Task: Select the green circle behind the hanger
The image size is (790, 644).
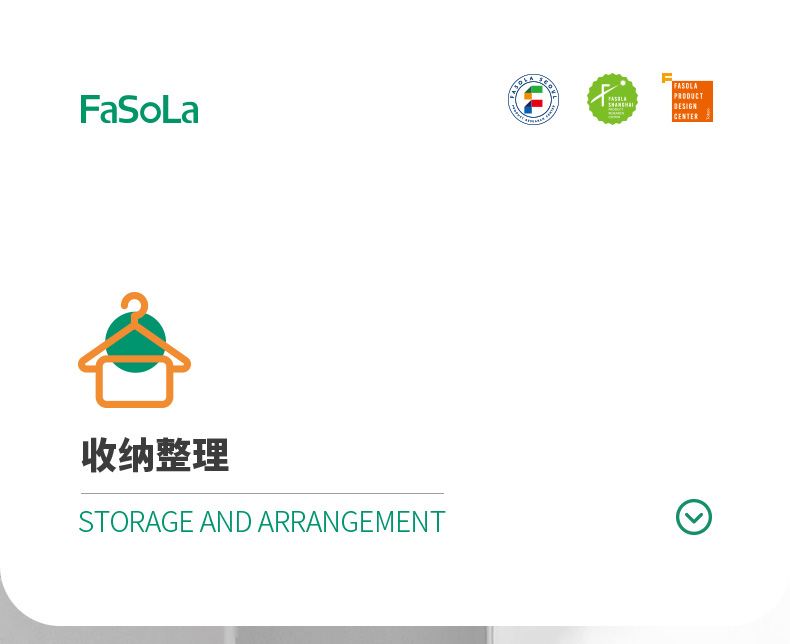Action: tap(135, 343)
